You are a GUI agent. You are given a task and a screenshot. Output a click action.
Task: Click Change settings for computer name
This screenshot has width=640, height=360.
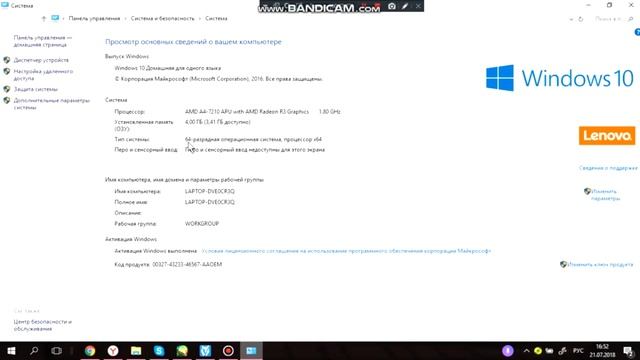coord(605,195)
